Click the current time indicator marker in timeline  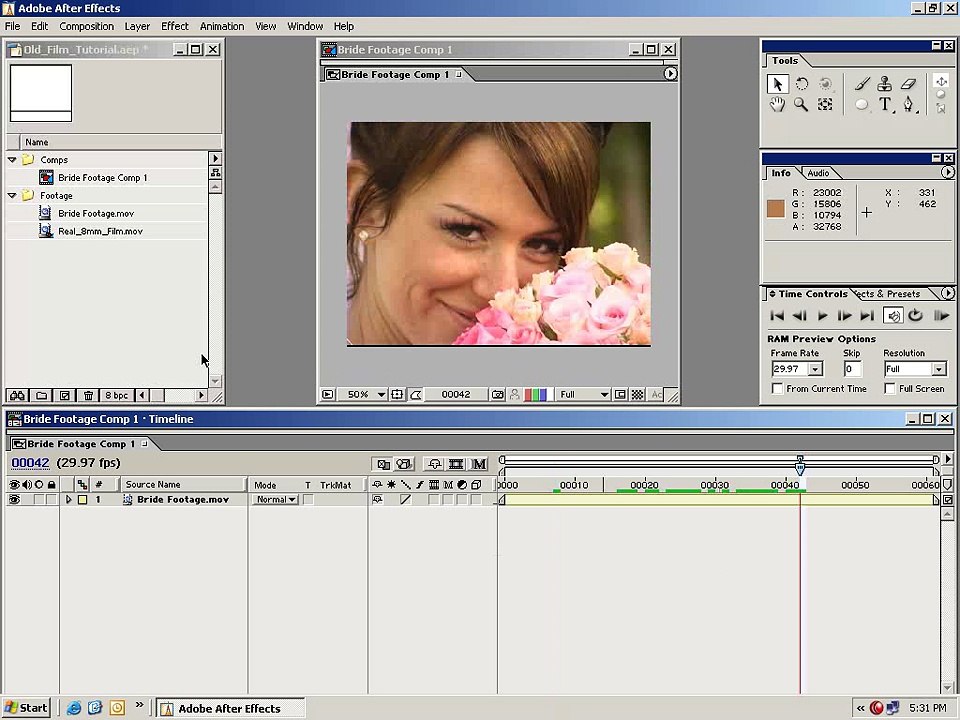tap(800, 468)
